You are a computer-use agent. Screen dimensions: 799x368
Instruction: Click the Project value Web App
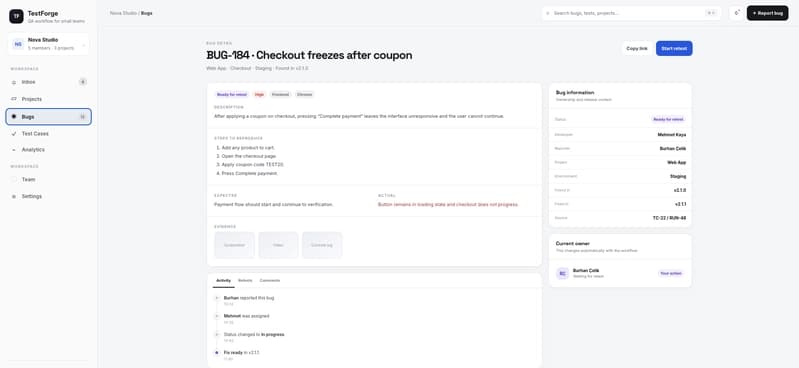tap(677, 163)
